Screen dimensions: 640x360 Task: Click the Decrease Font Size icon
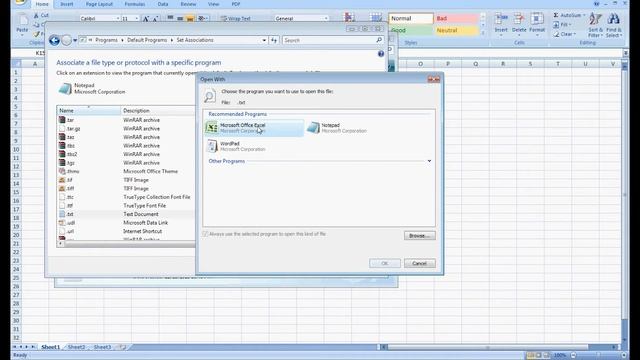(x=155, y=19)
